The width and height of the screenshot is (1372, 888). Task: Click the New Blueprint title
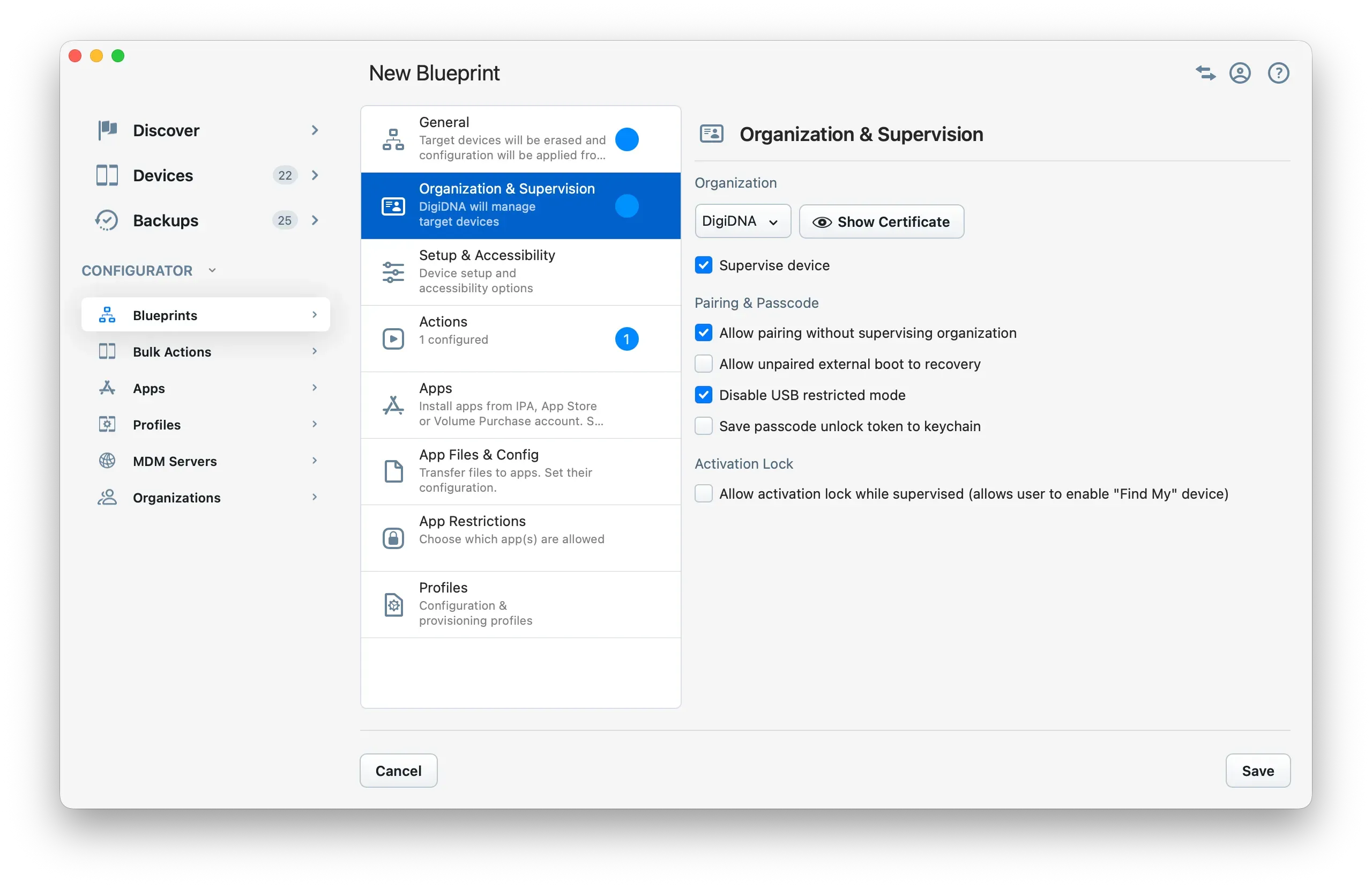point(434,73)
